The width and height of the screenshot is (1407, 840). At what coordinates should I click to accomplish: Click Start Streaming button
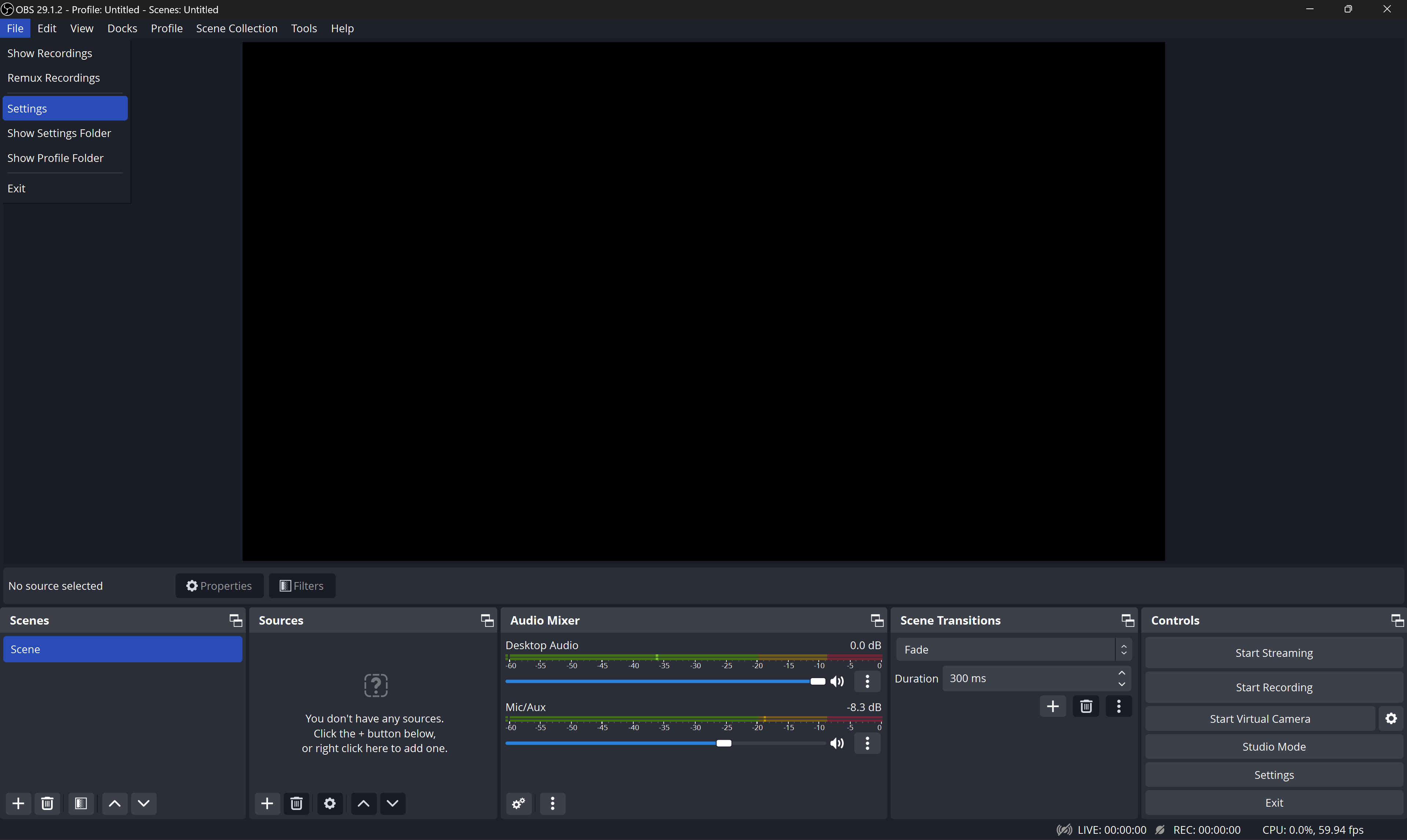tap(1273, 653)
